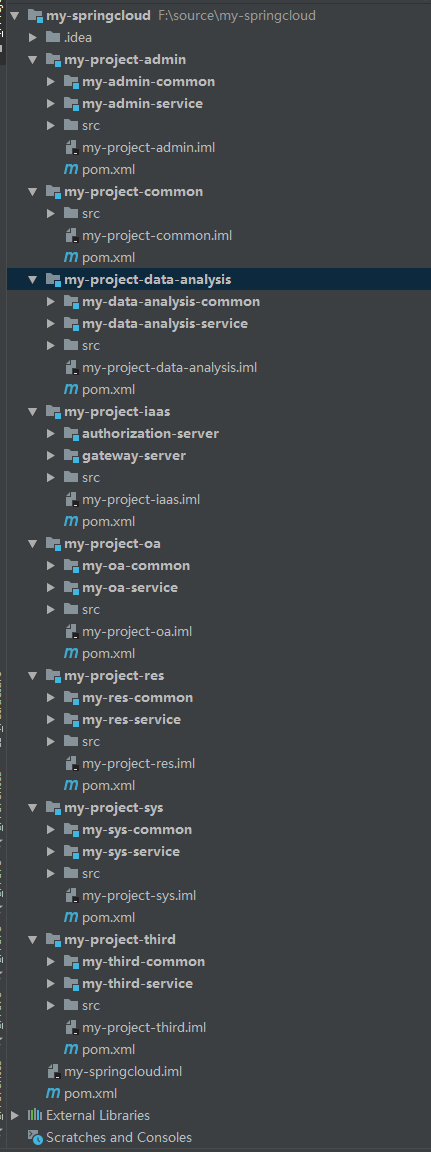Click the Maven icon of my-project-common pom.xml
Image resolution: width=431 pixels, height=1152 pixels.
pyautogui.click(x=71, y=258)
